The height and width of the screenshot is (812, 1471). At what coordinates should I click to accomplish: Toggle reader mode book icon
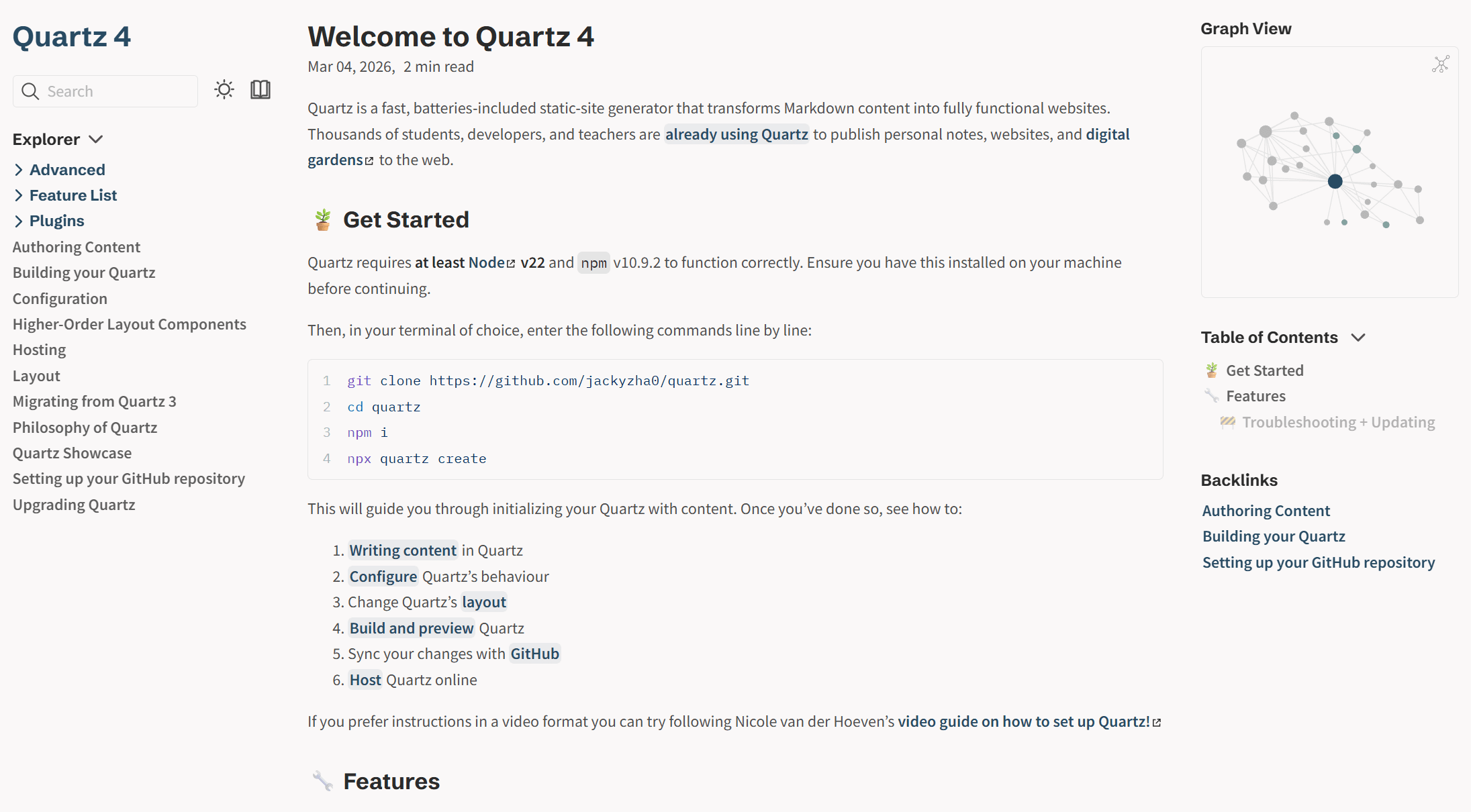click(x=260, y=89)
